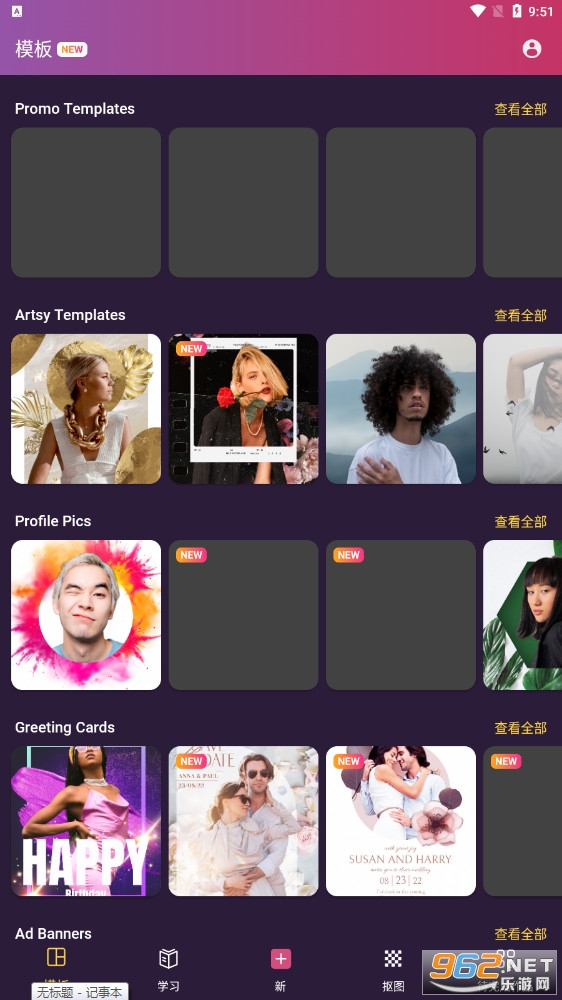
Task: View all Greeting Cards via 查看全部
Action: click(x=520, y=727)
